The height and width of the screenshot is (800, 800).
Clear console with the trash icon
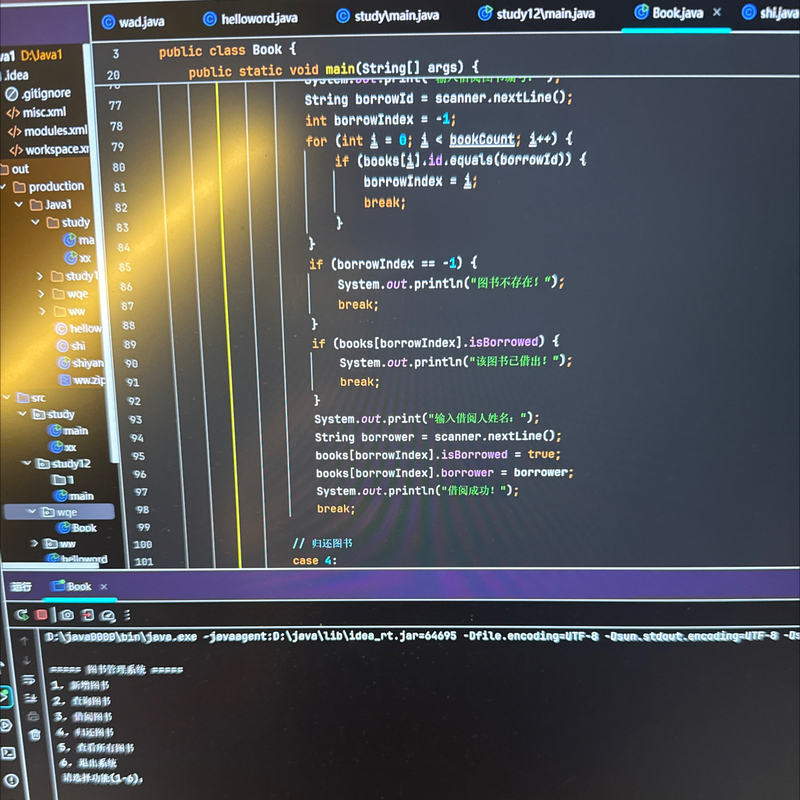tap(35, 734)
